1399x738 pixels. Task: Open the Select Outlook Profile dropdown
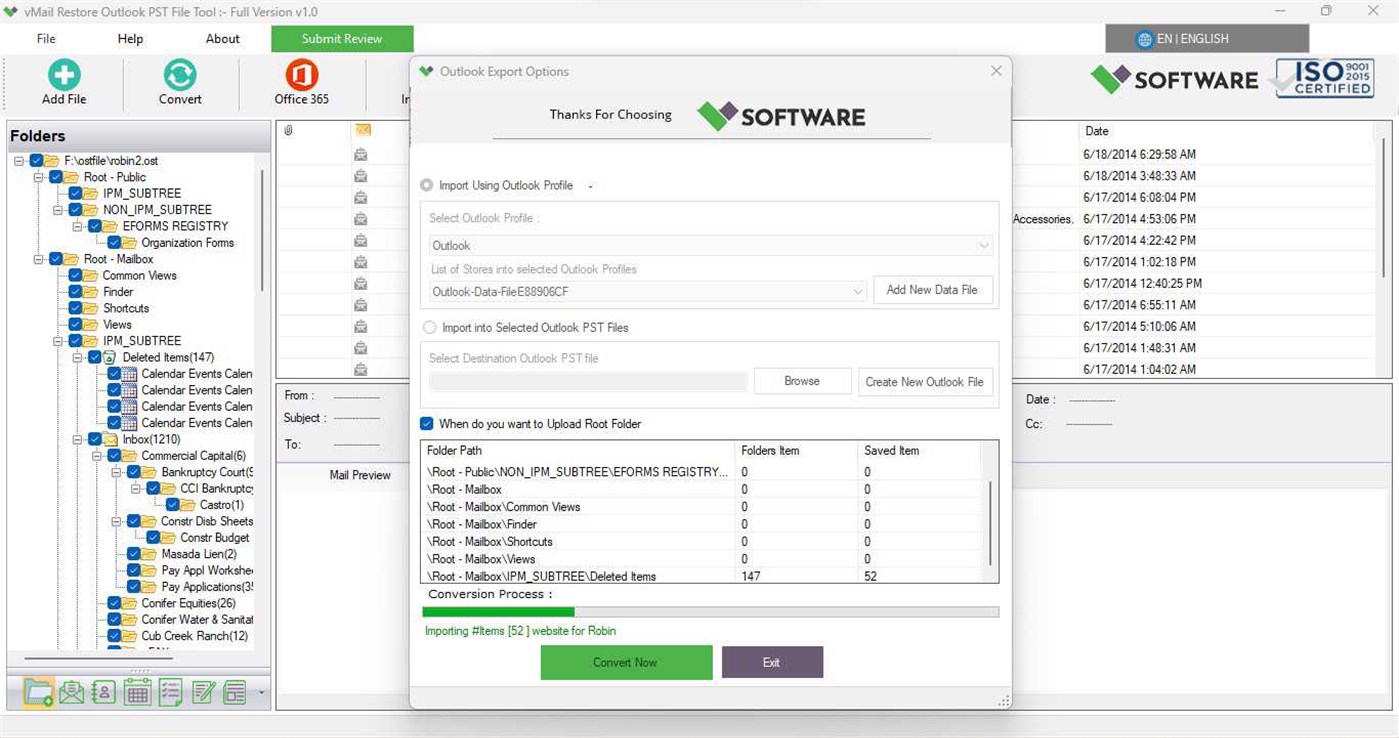[x=984, y=245]
